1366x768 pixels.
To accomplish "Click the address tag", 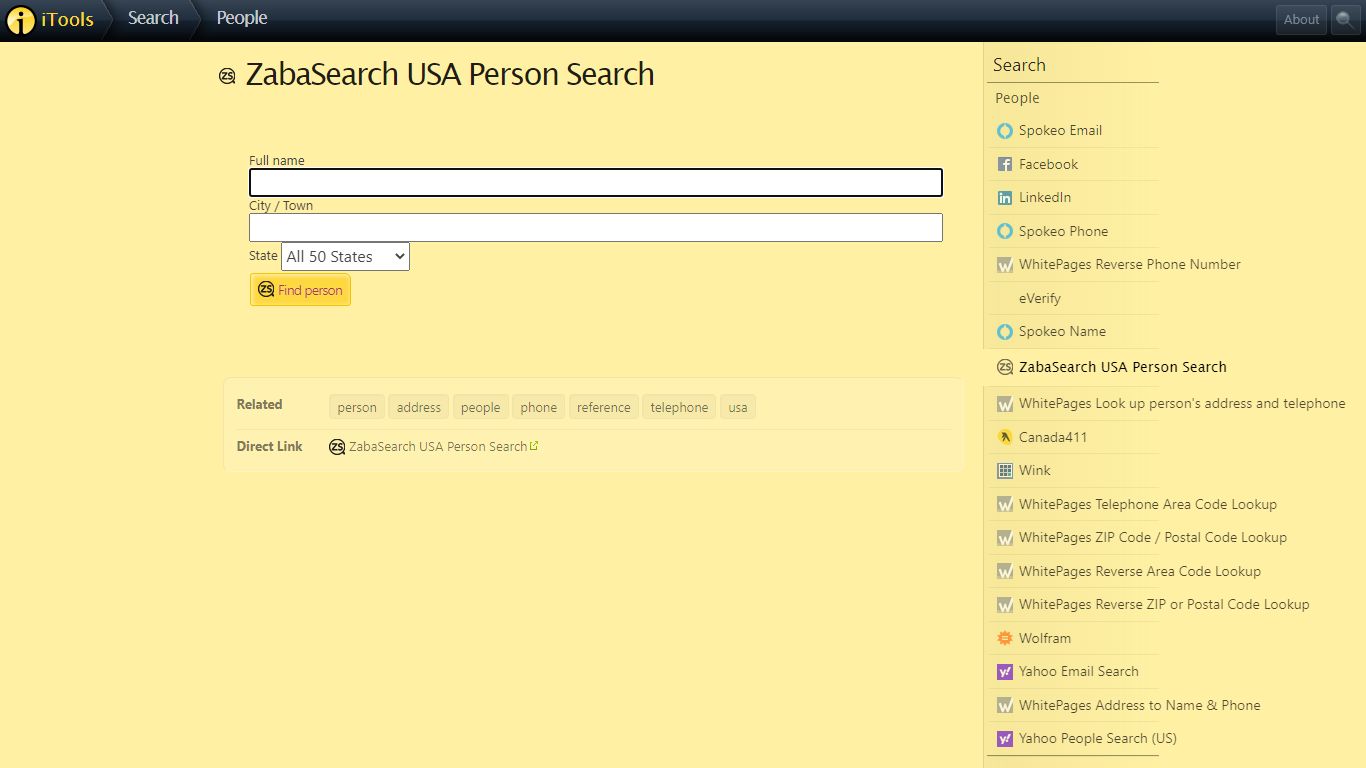I will (419, 407).
